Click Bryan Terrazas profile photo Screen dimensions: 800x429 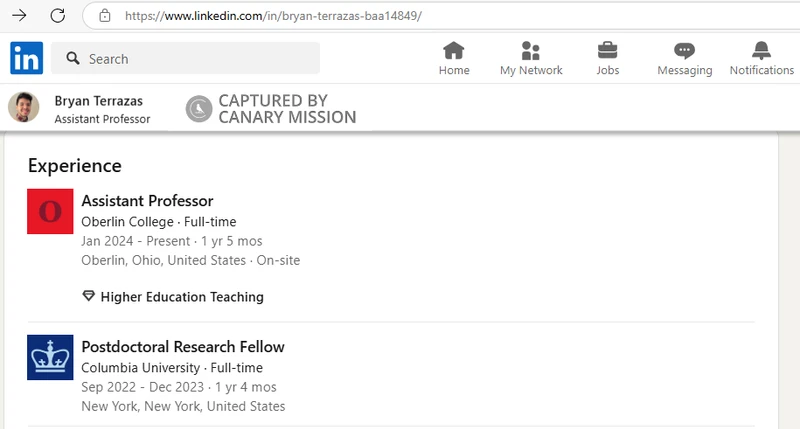[x=23, y=107]
